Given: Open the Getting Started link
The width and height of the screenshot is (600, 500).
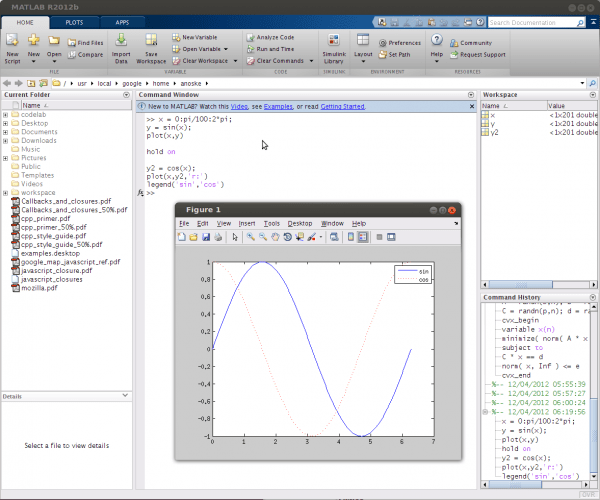Looking at the screenshot, I should (x=342, y=107).
